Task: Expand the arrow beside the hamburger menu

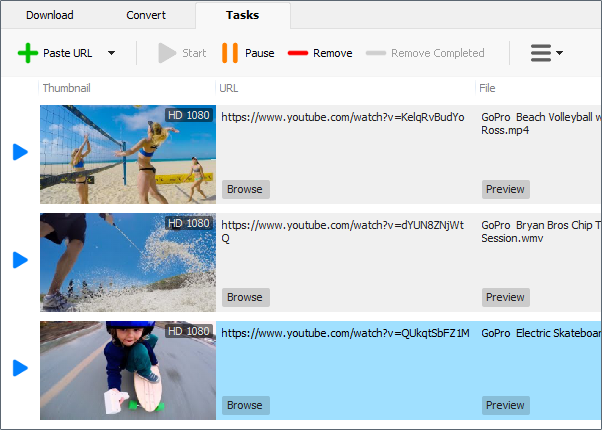Action: coord(559,53)
